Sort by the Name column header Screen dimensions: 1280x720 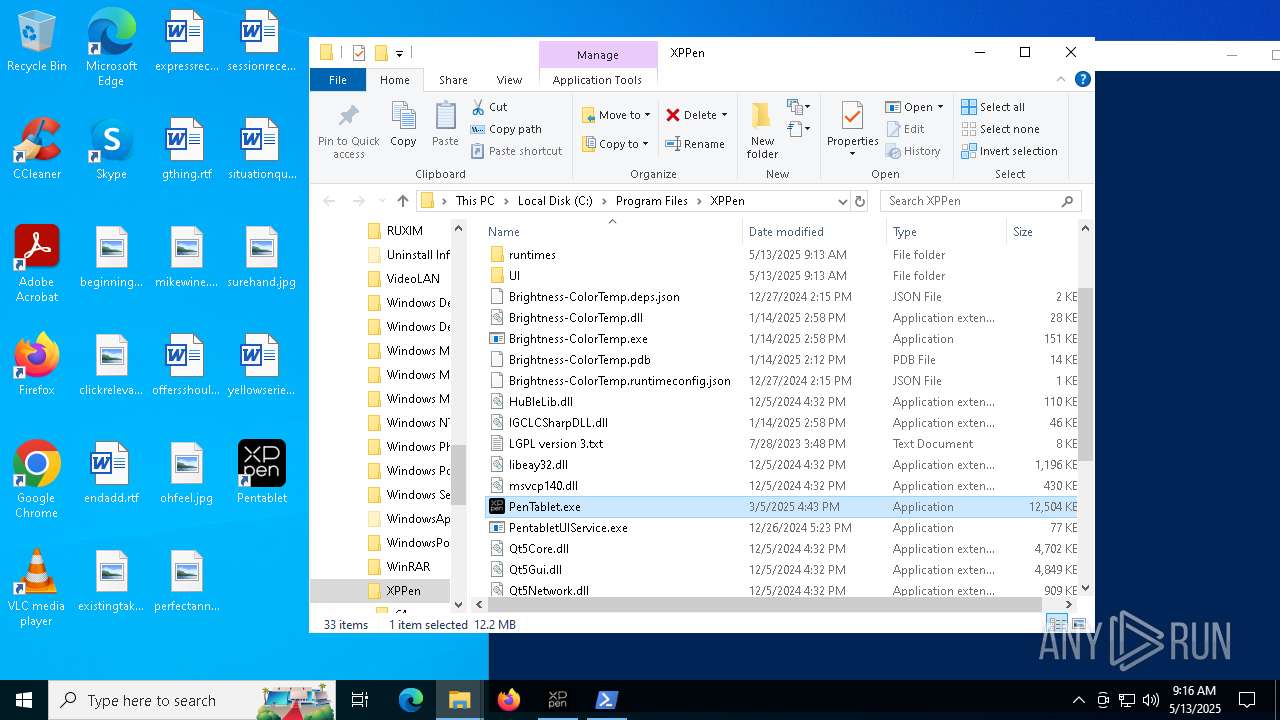612,232
